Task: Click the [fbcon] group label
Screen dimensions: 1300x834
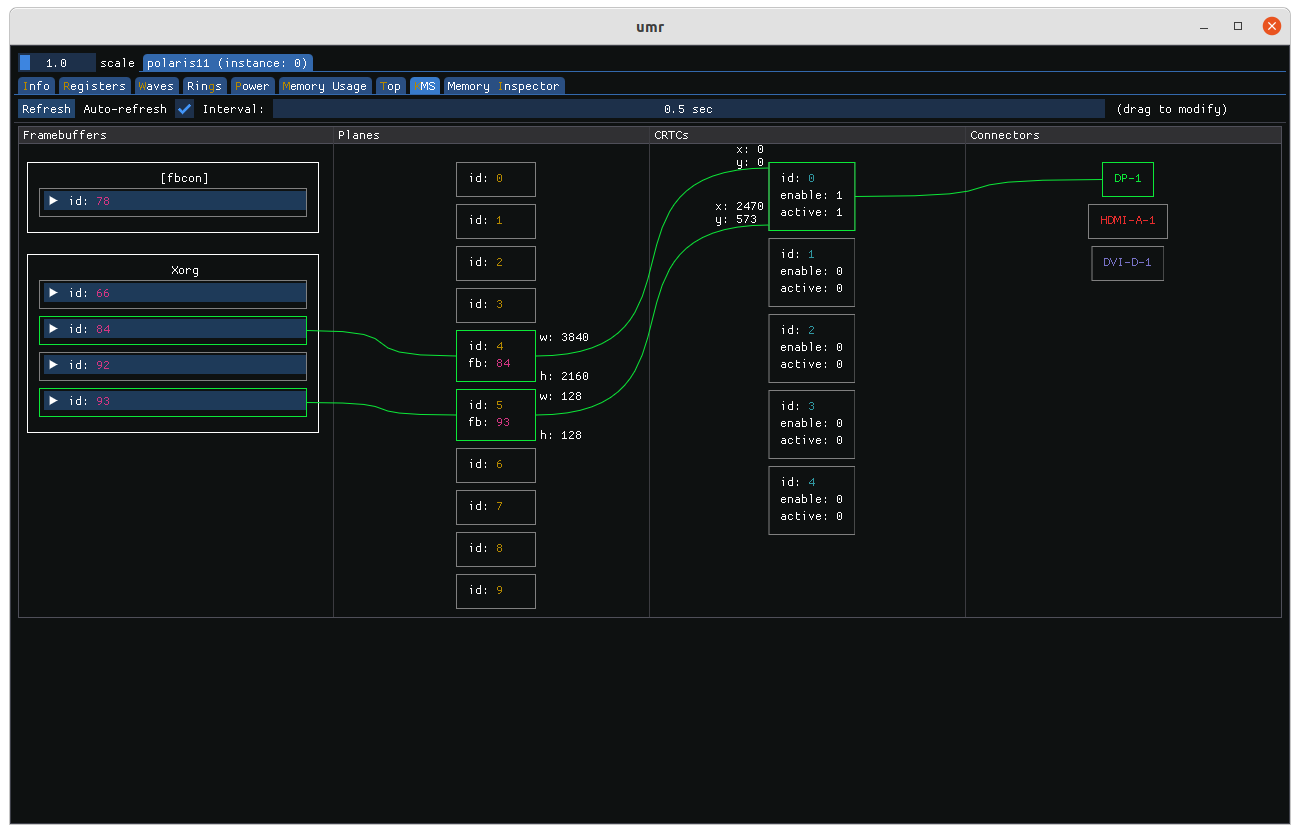Action: point(185,178)
